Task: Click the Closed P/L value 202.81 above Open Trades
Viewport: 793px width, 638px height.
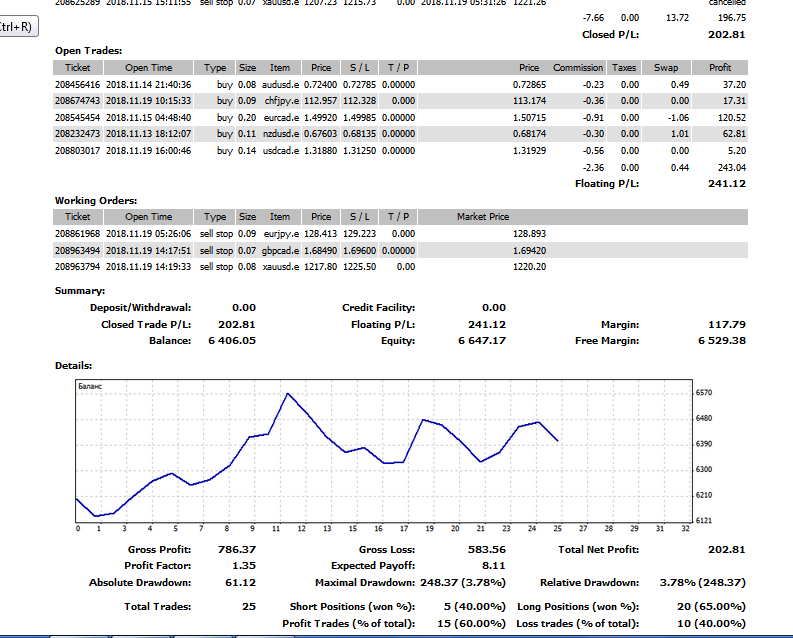Action: (727, 34)
